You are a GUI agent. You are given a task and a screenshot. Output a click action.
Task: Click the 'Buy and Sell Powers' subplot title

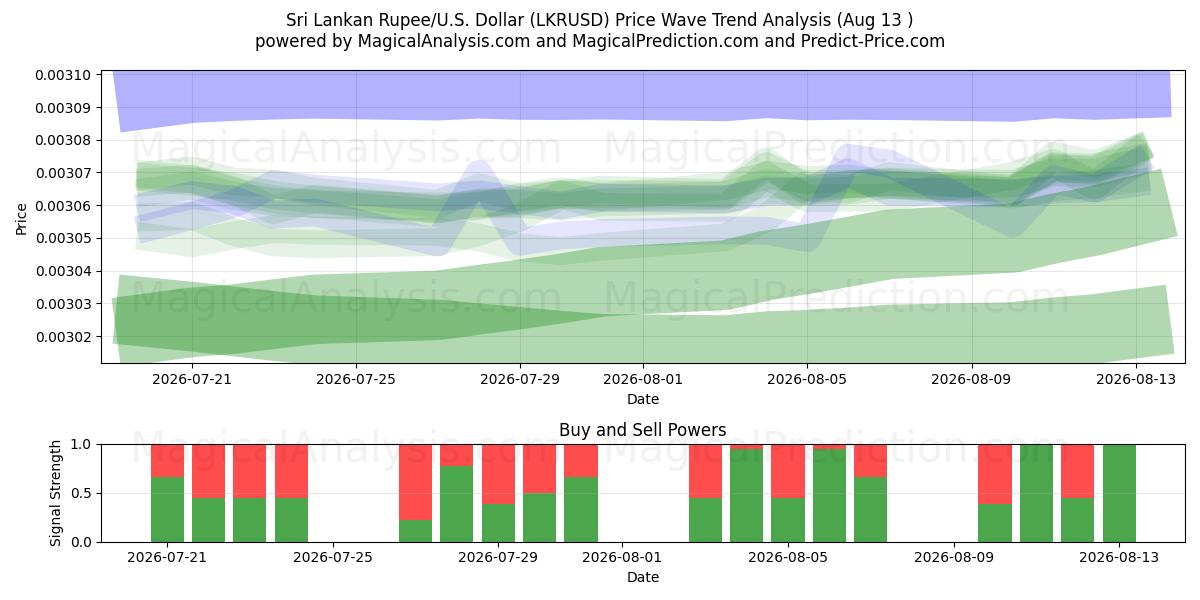[643, 431]
